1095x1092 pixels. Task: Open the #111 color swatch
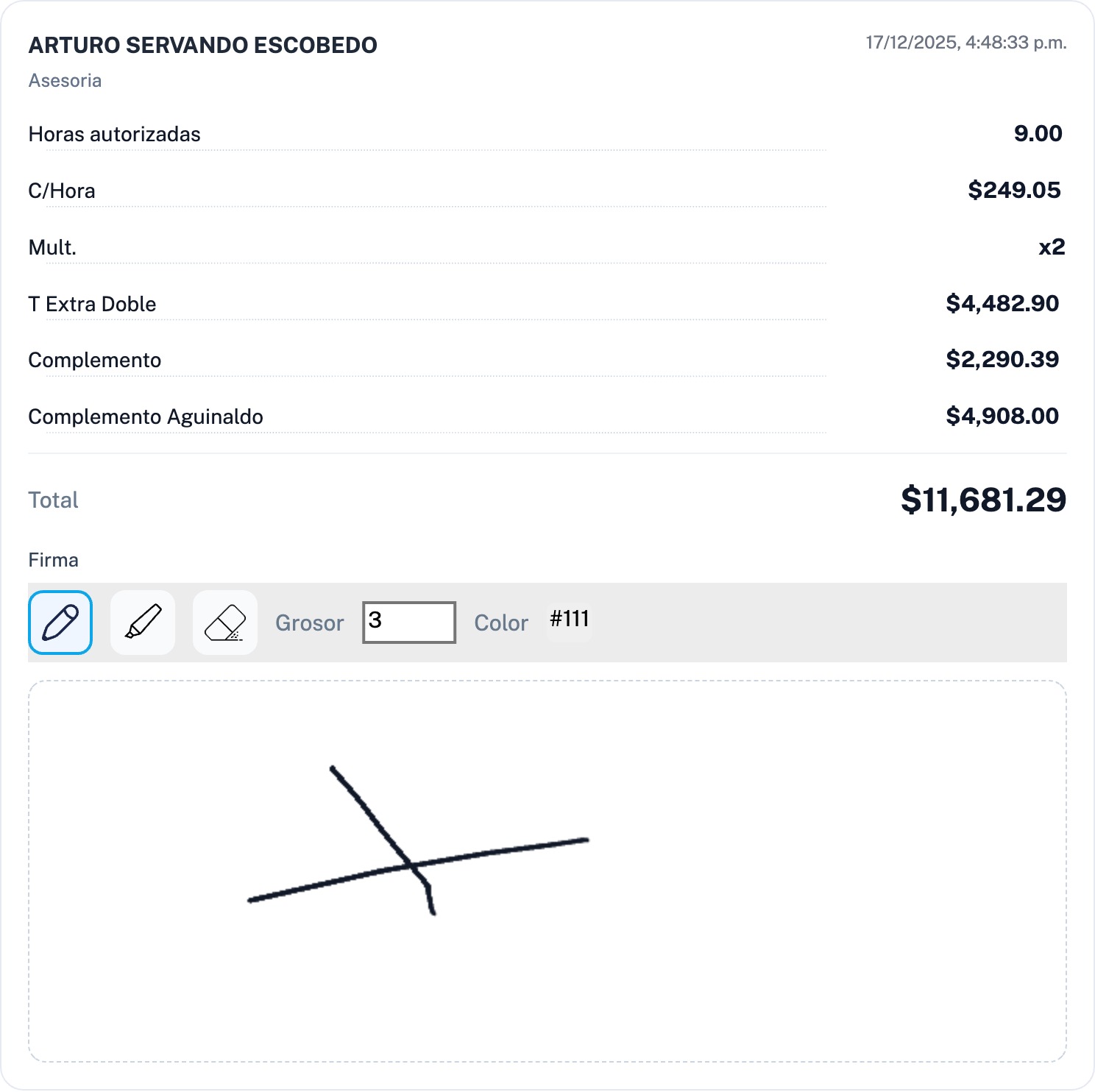coord(570,620)
